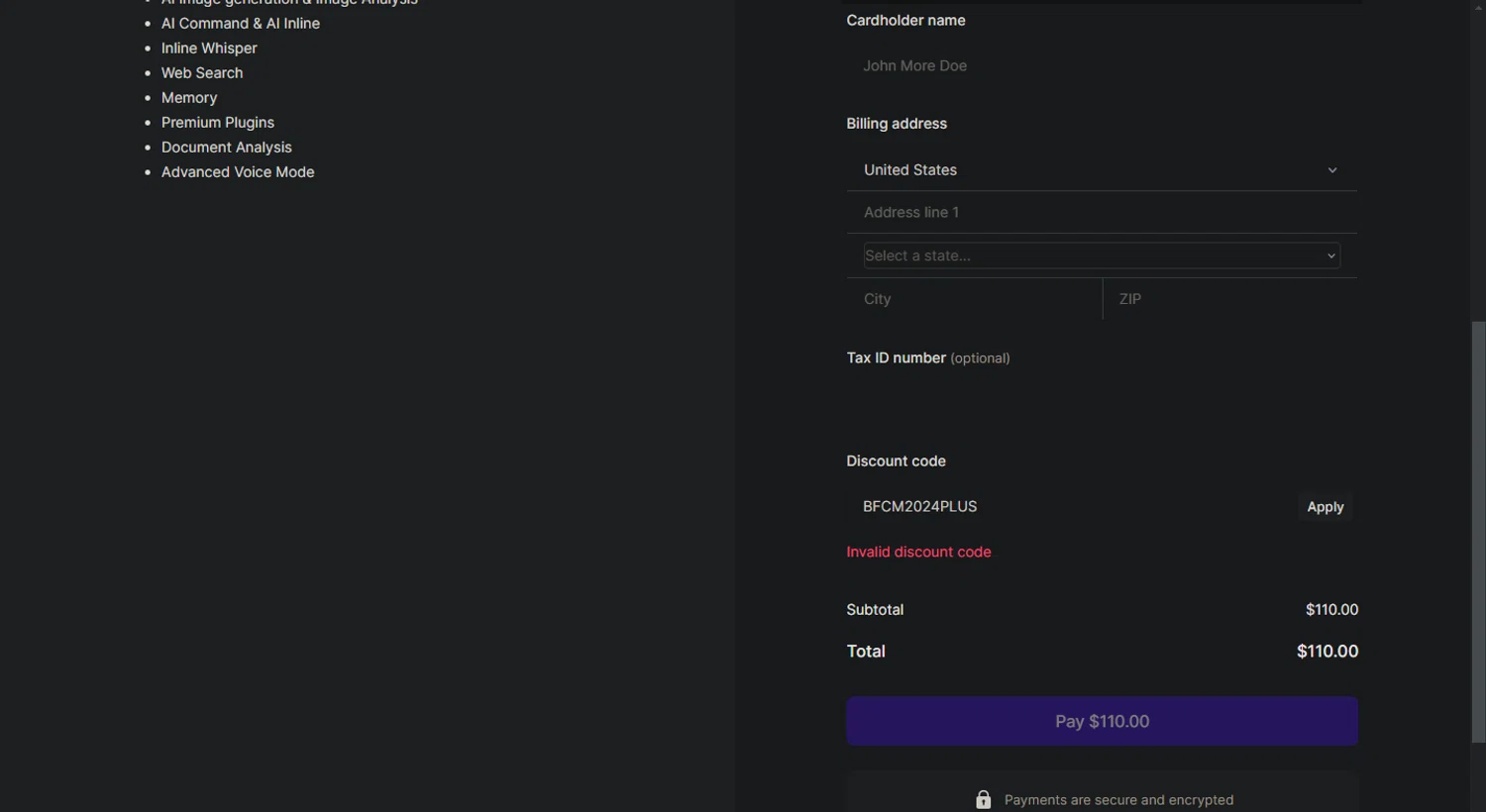
Task: Click the Inline Whisper feature item
Action: [209, 48]
